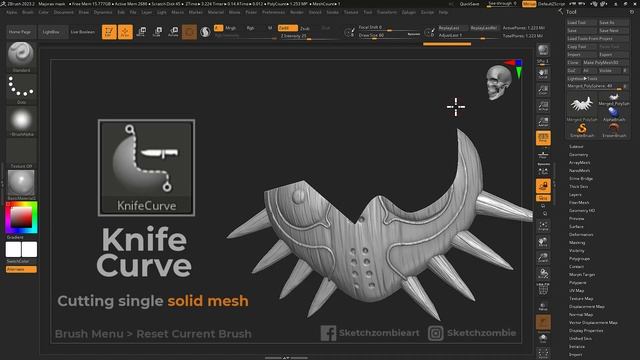Click the Frame mesh icon
Image resolution: width=640 pixels, height=360 pixels.
(x=543, y=226)
